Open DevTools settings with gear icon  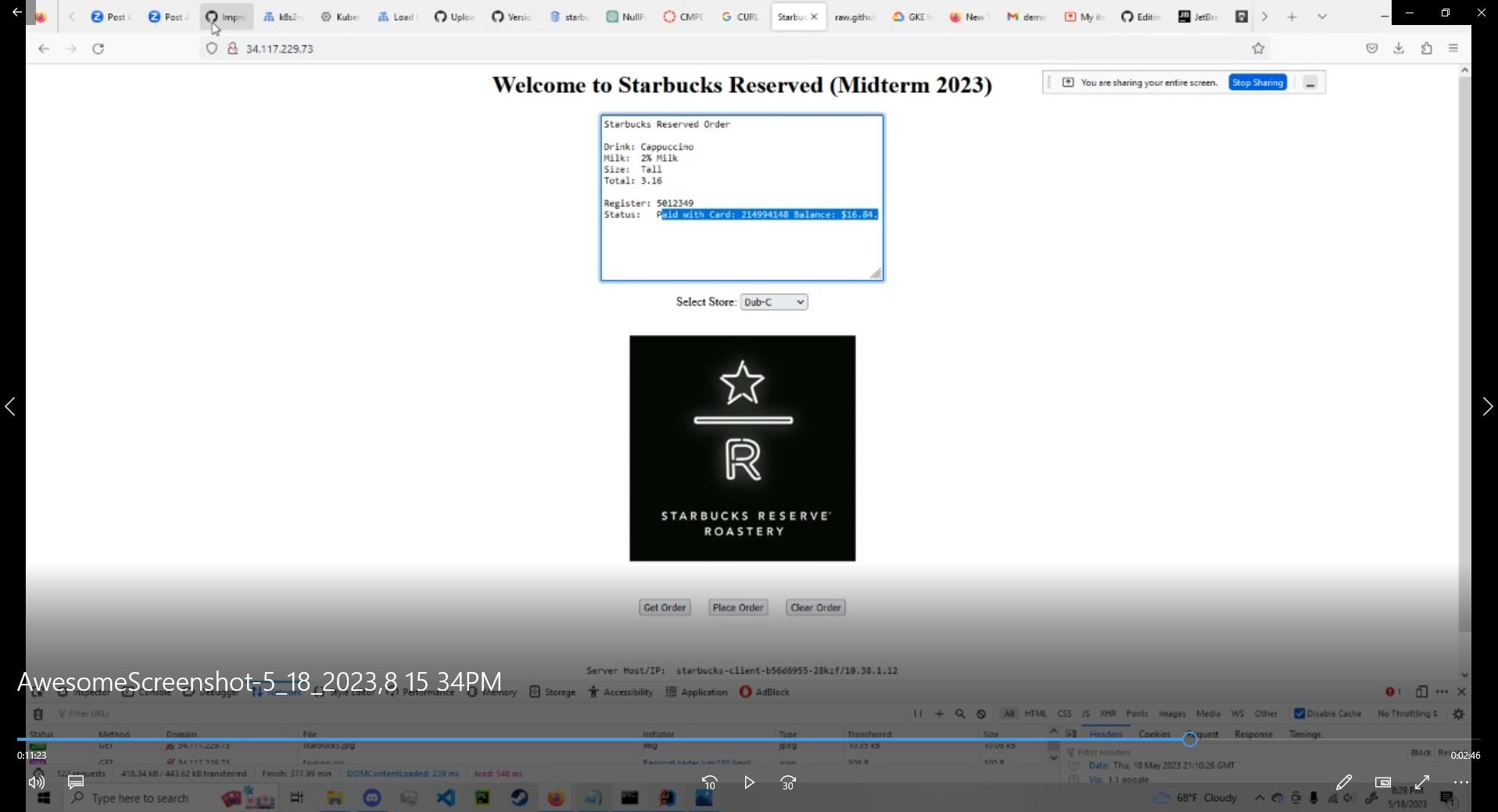(1459, 714)
